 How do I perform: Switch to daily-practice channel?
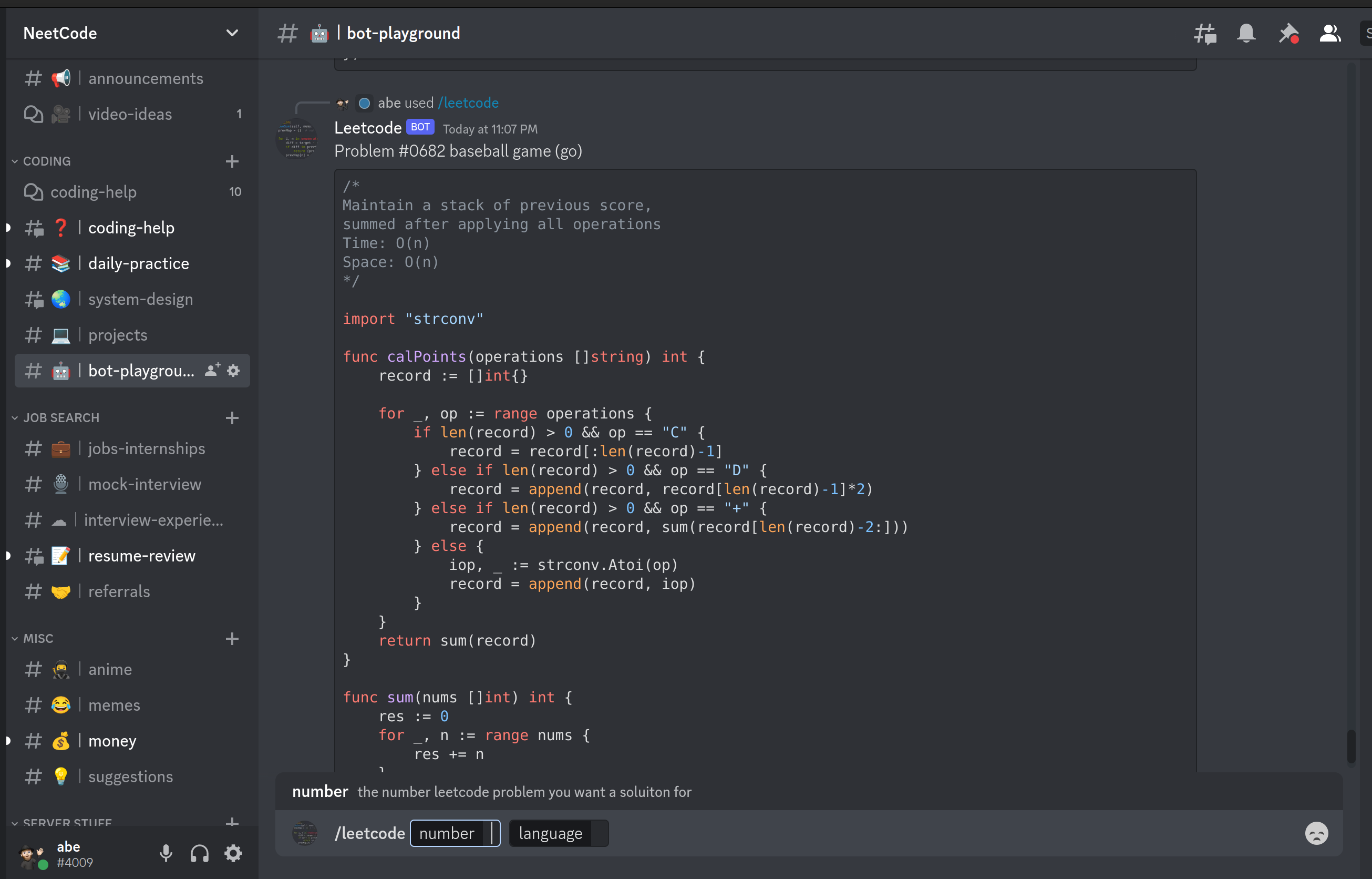pyautogui.click(x=138, y=264)
